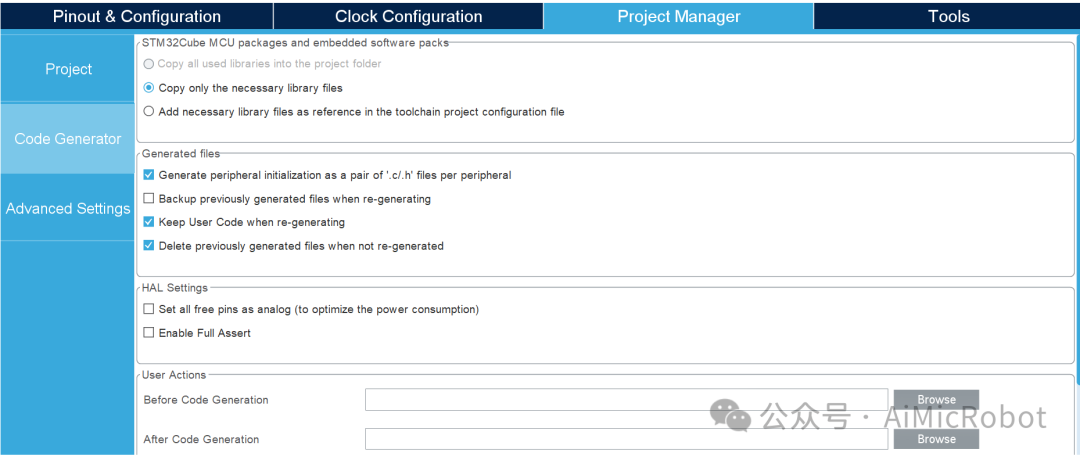Browse for Before Code Generation script
The height and width of the screenshot is (460, 1080).
936,399
